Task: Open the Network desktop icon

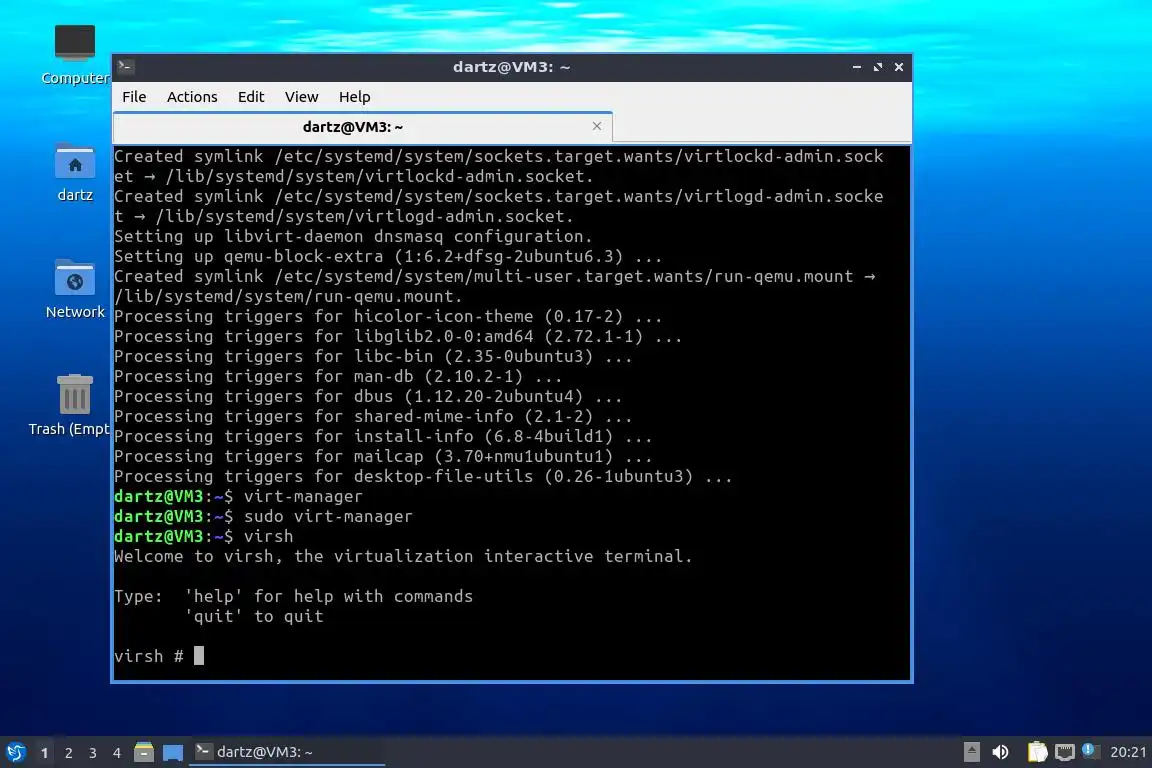Action: pos(74,290)
